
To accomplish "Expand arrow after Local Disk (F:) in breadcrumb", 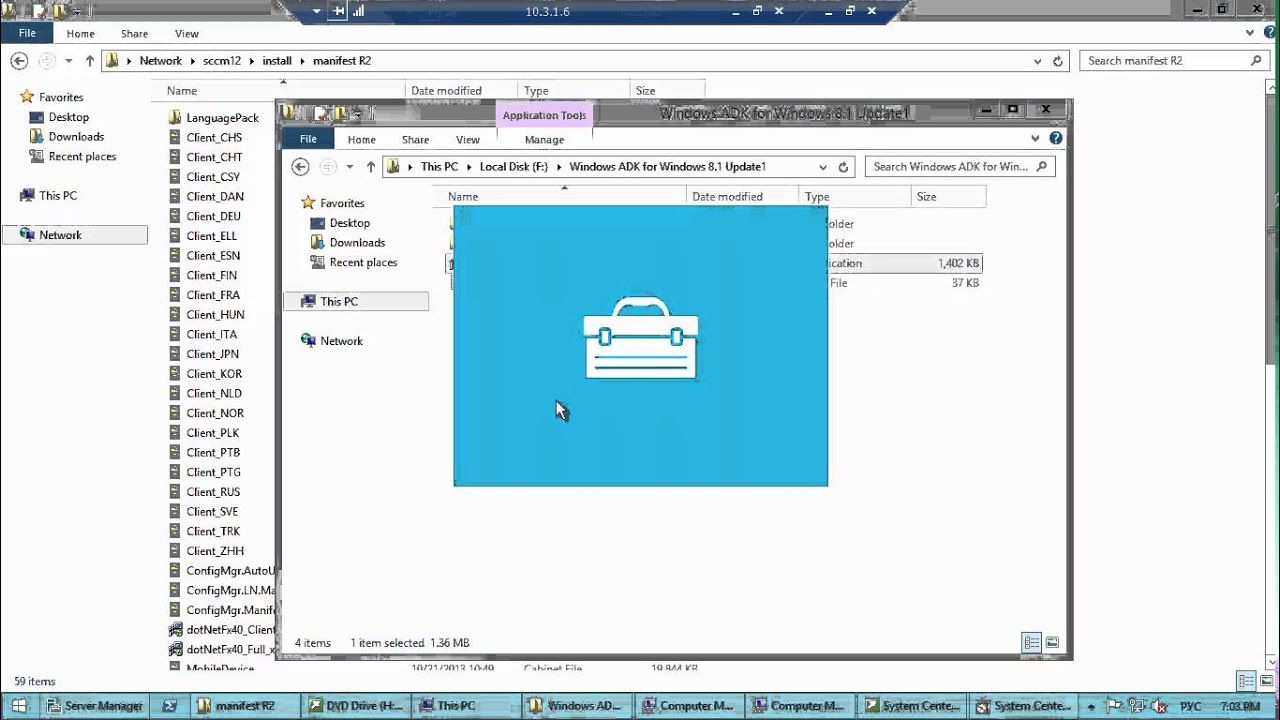I will [x=558, y=167].
